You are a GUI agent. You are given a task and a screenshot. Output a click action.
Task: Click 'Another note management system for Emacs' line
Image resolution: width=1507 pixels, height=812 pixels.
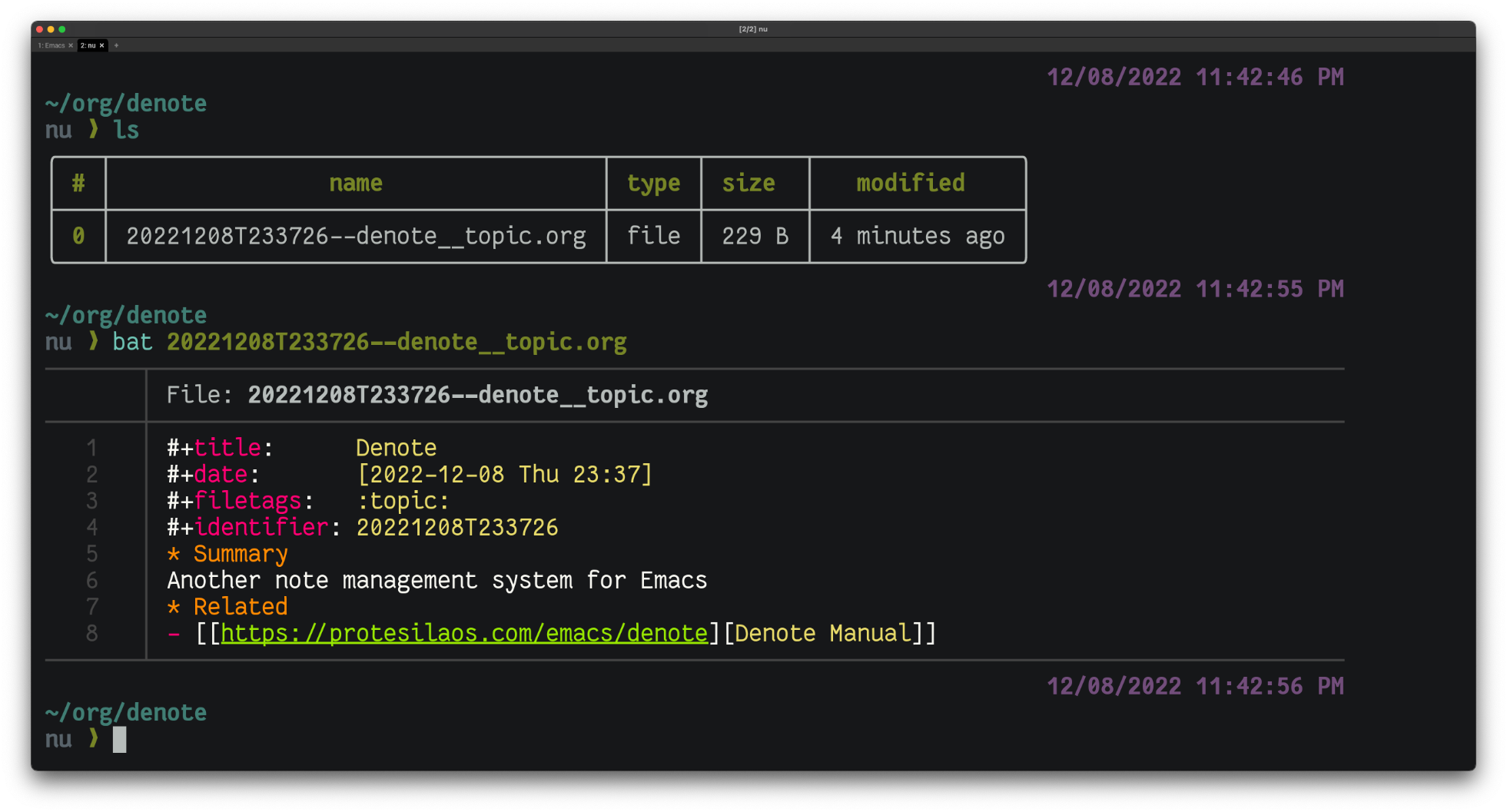point(437,580)
